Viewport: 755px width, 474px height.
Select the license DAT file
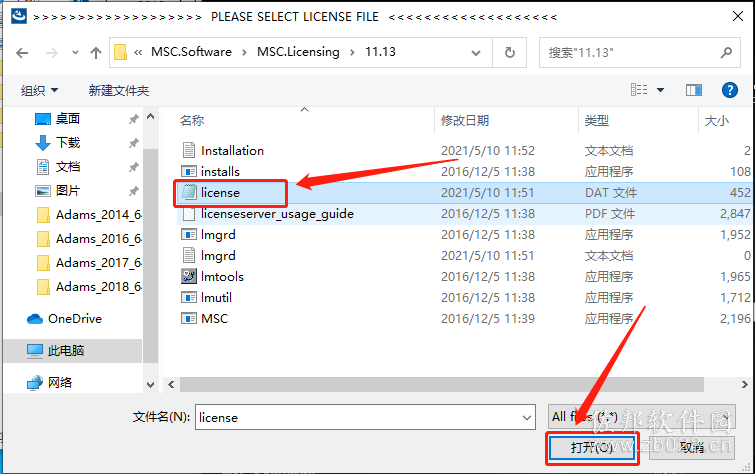pos(220,193)
